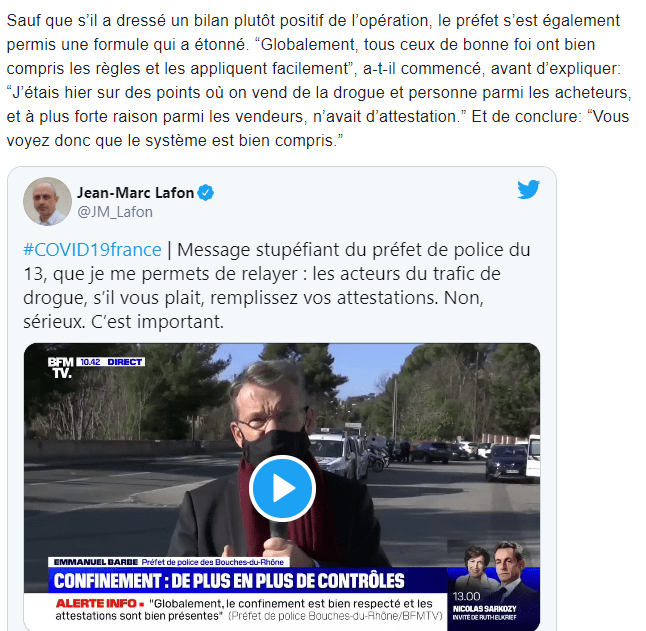Viewport: 646px width, 631px height.
Task: Click the Nicolas Sarkozy promo image
Action: click(494, 586)
